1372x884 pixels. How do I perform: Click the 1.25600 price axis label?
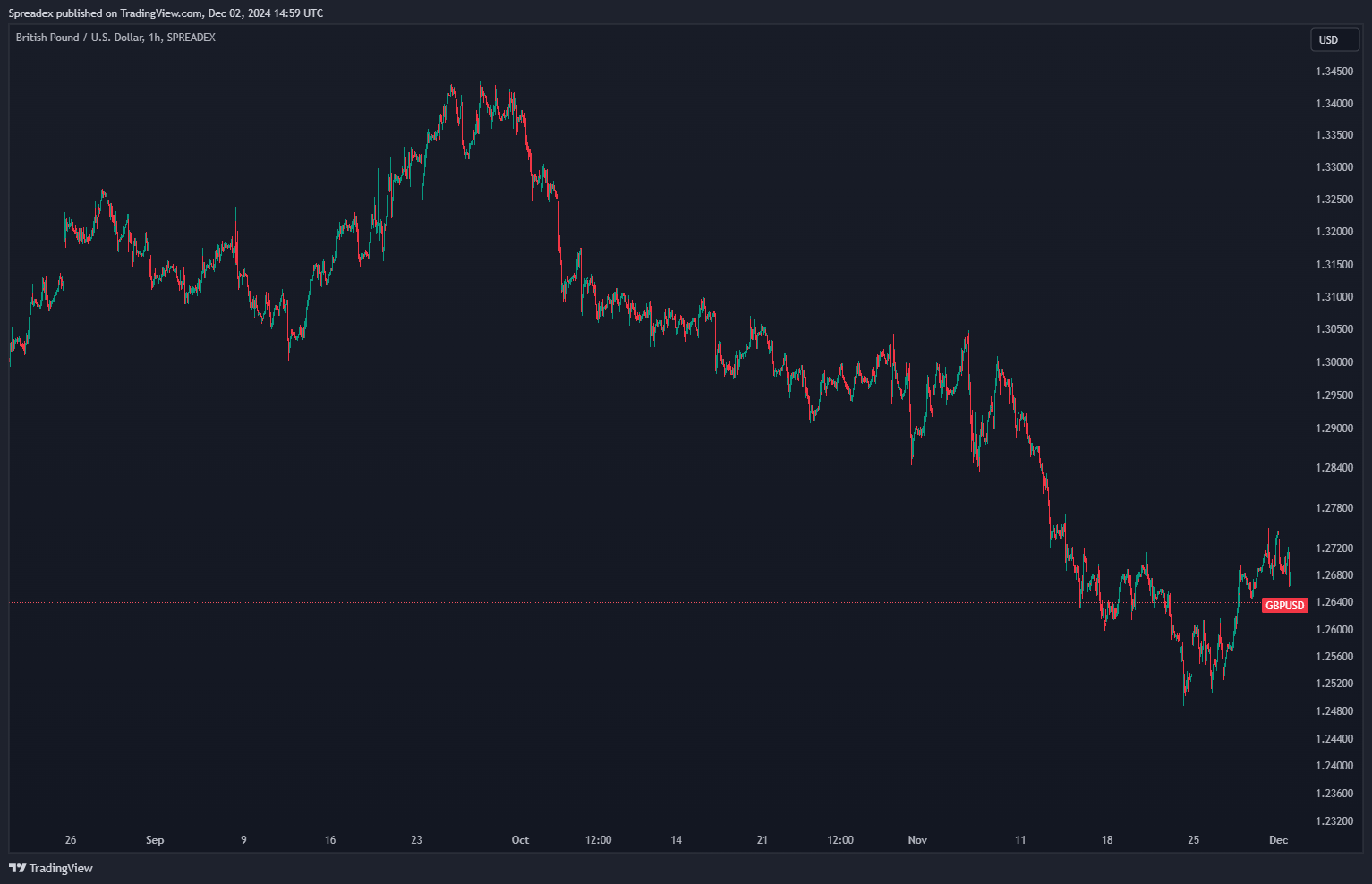click(1334, 657)
